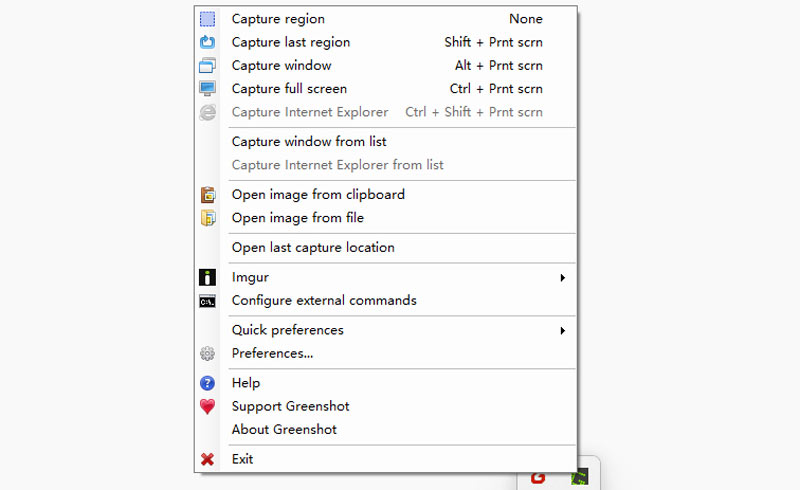
Task: Click the command prompt icon for external commands
Action: click(207, 301)
